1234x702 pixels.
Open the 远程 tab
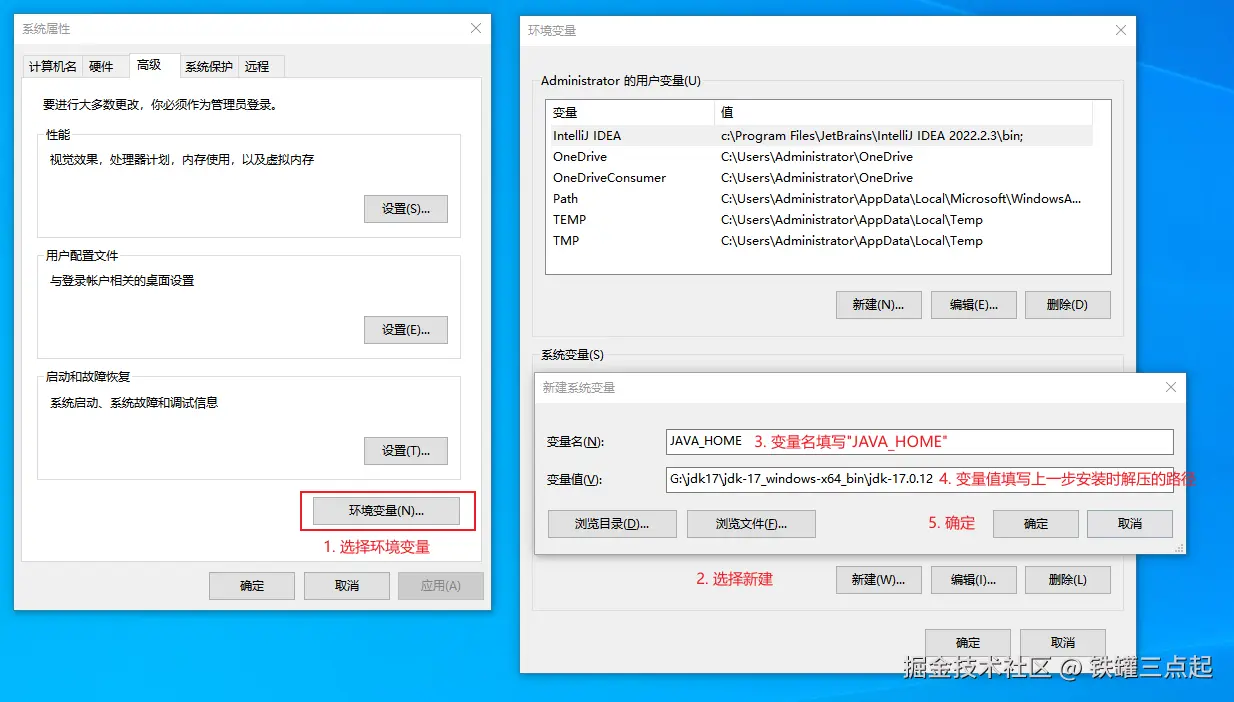[x=259, y=66]
